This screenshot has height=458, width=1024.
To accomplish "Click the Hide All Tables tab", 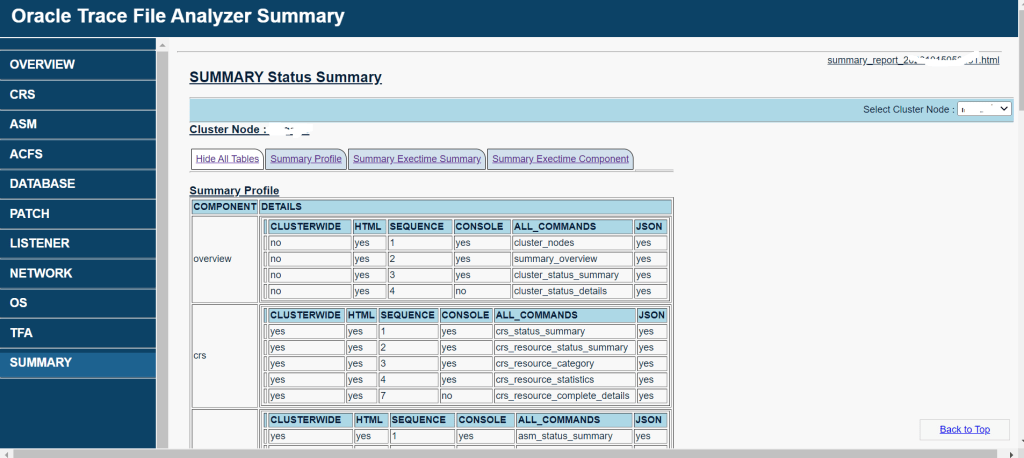I will tap(227, 159).
